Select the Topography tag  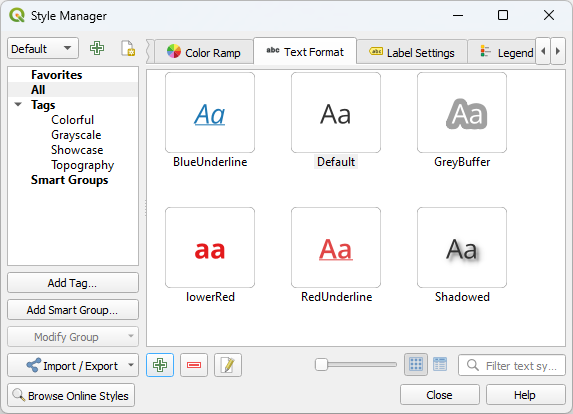83,165
